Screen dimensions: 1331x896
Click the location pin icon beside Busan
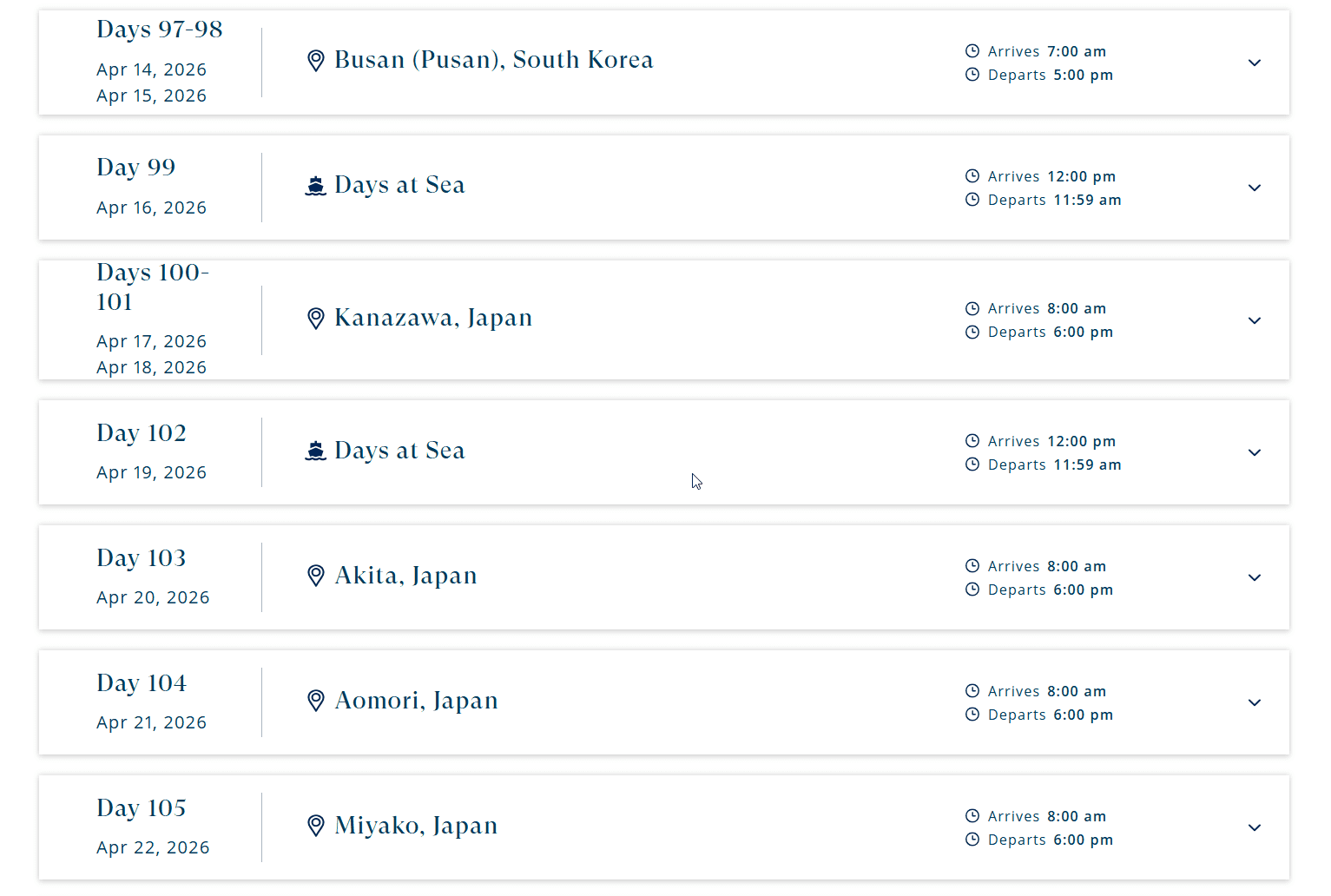point(316,61)
